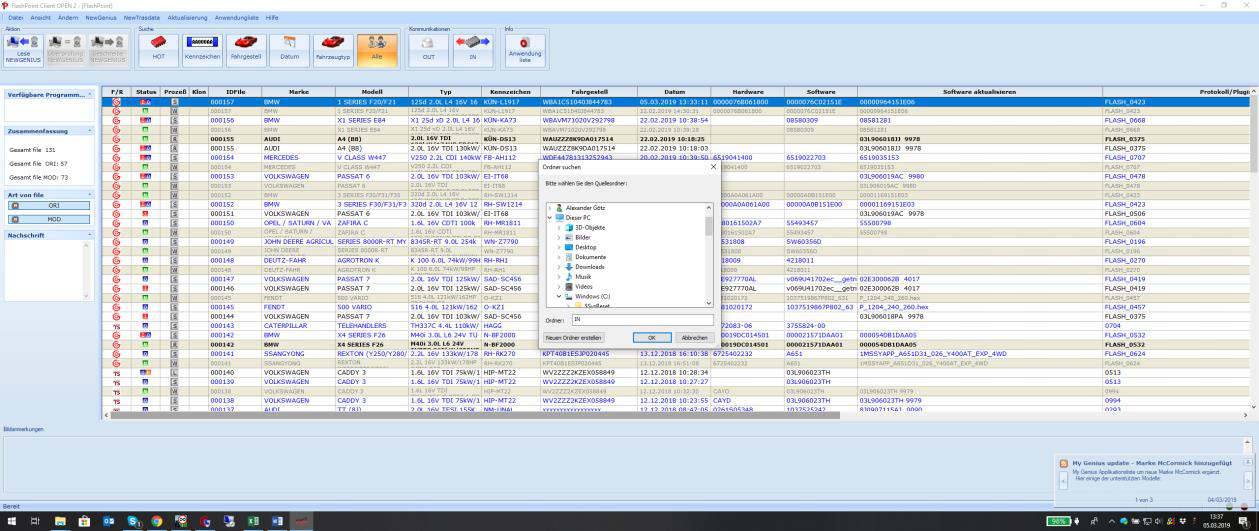Open File Explorer from taskbar
1259x531 pixels.
pos(61,522)
